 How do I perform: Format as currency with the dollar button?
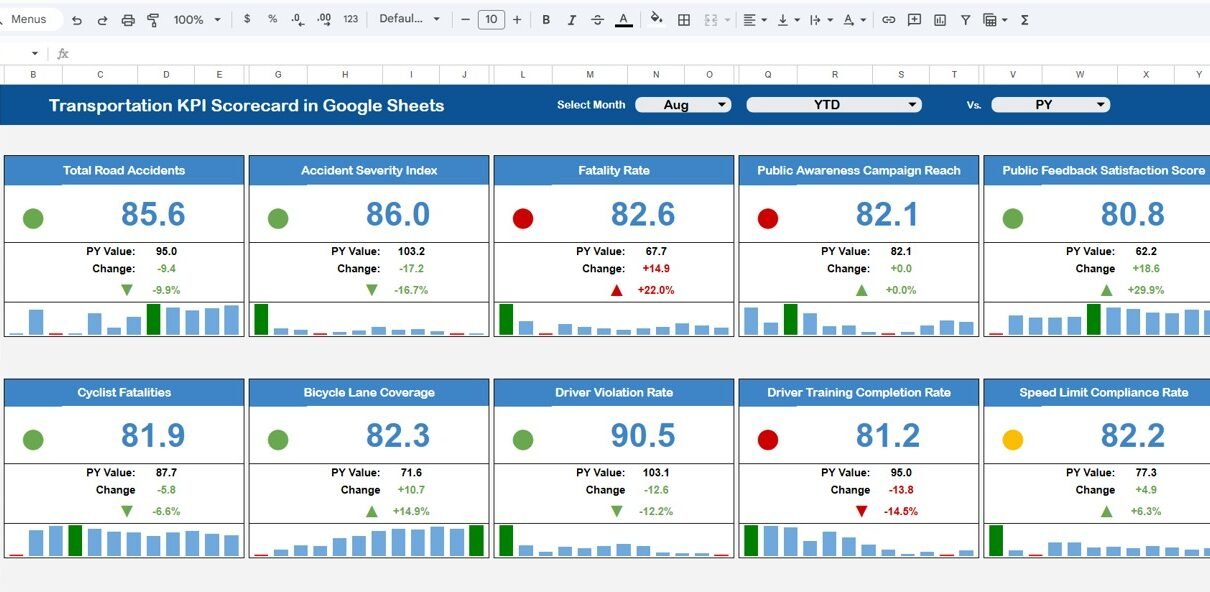247,20
